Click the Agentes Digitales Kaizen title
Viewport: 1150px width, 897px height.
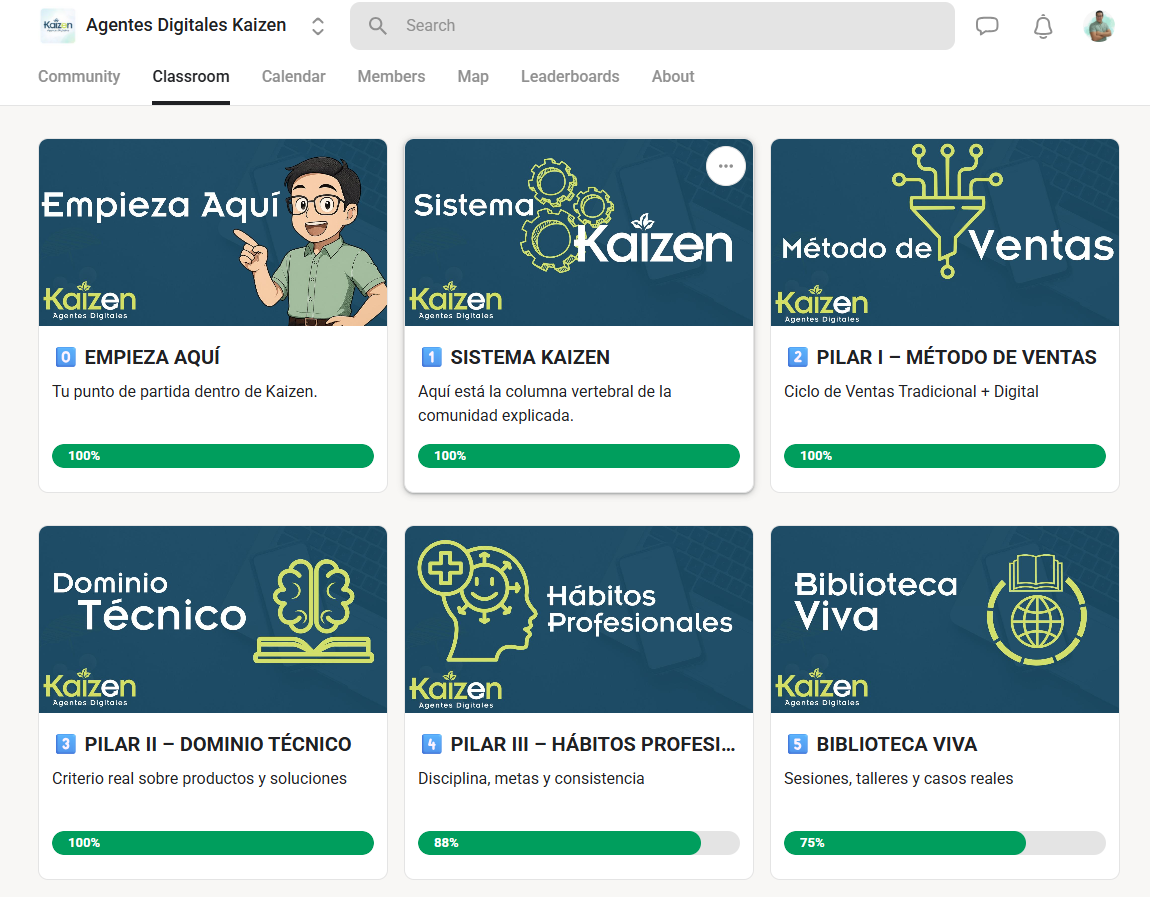(x=186, y=25)
